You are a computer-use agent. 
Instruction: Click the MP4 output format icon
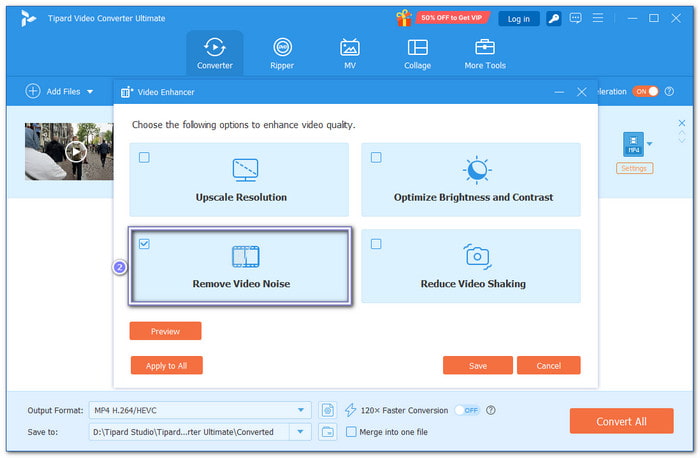coord(633,144)
